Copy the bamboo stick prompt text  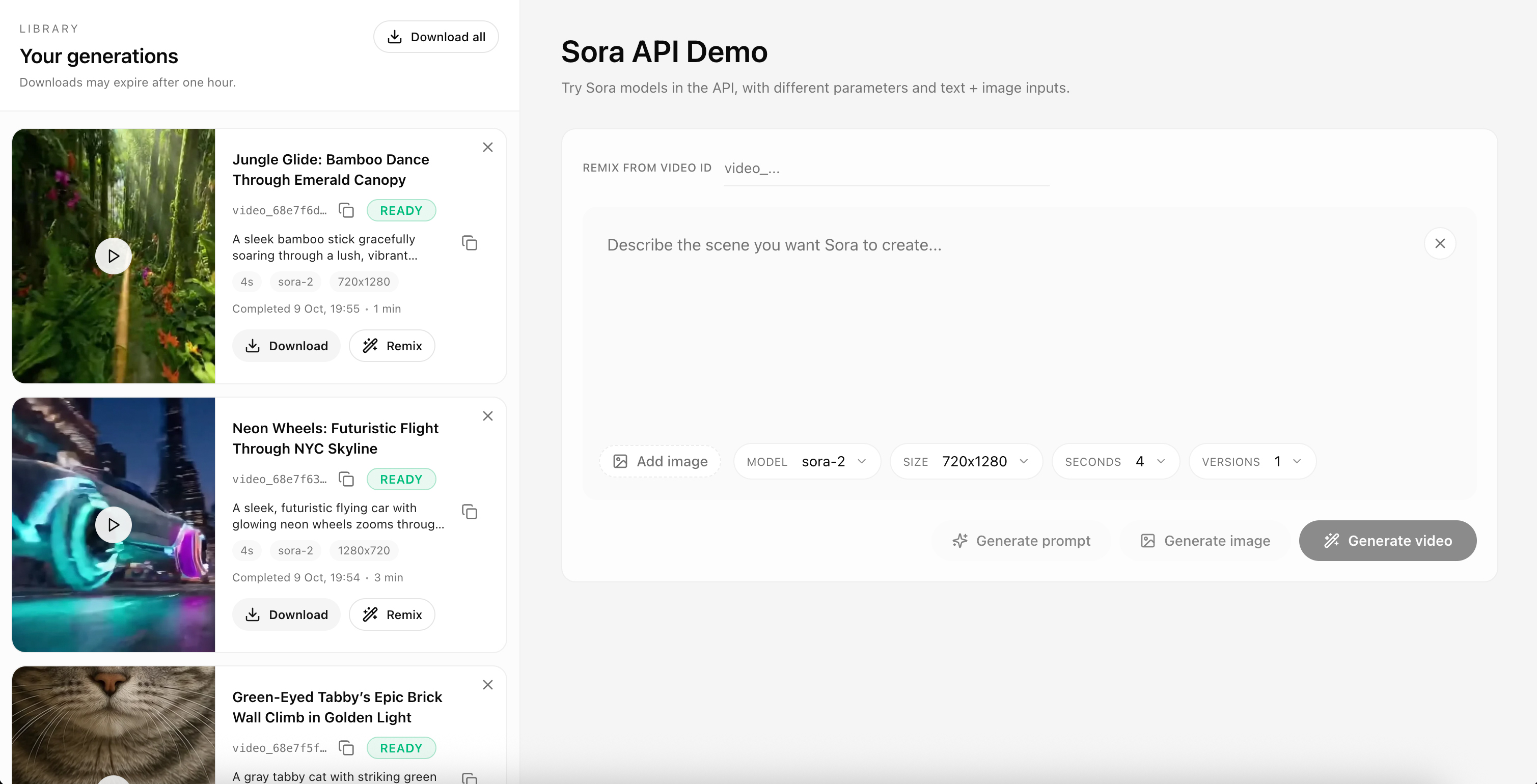click(x=470, y=243)
